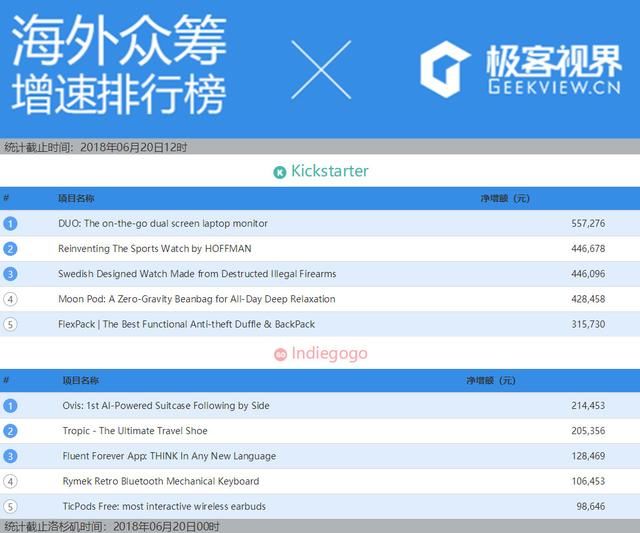Click the 446,678 amount value
Viewport: 640px width, 533px height.
coord(588,249)
